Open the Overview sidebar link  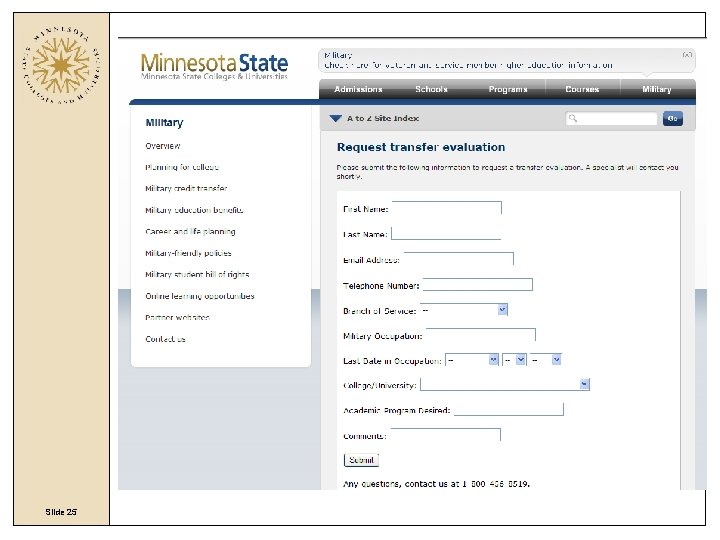pos(163,146)
